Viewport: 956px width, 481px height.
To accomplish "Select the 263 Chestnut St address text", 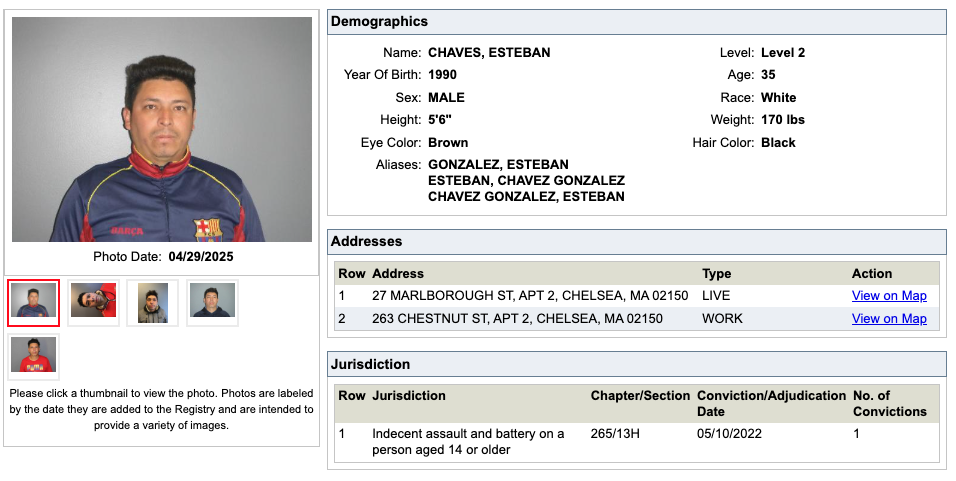I will coord(517,319).
